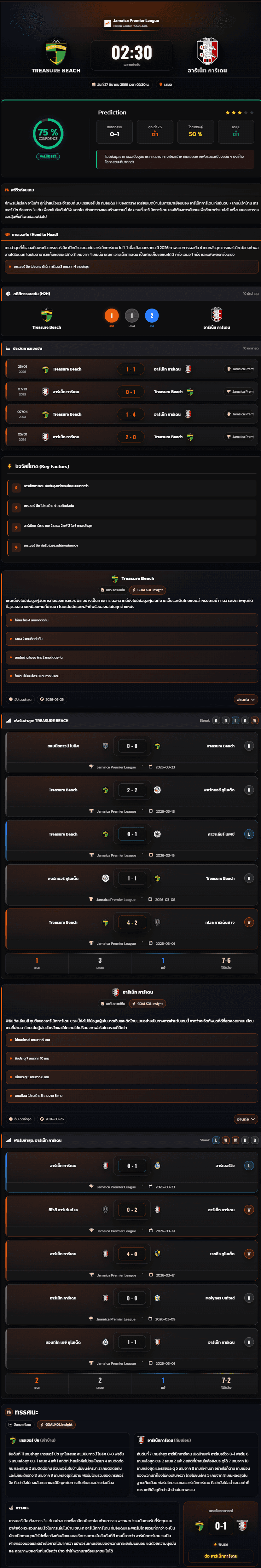Click the 75% confidence circular gauge
Viewport: 261px width, 1568px height.
point(48,133)
